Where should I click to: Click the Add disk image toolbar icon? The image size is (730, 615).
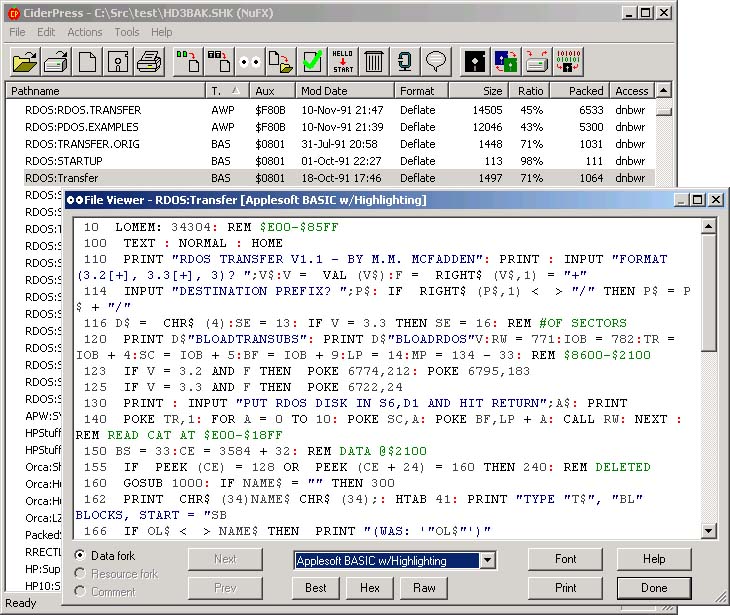(219, 61)
